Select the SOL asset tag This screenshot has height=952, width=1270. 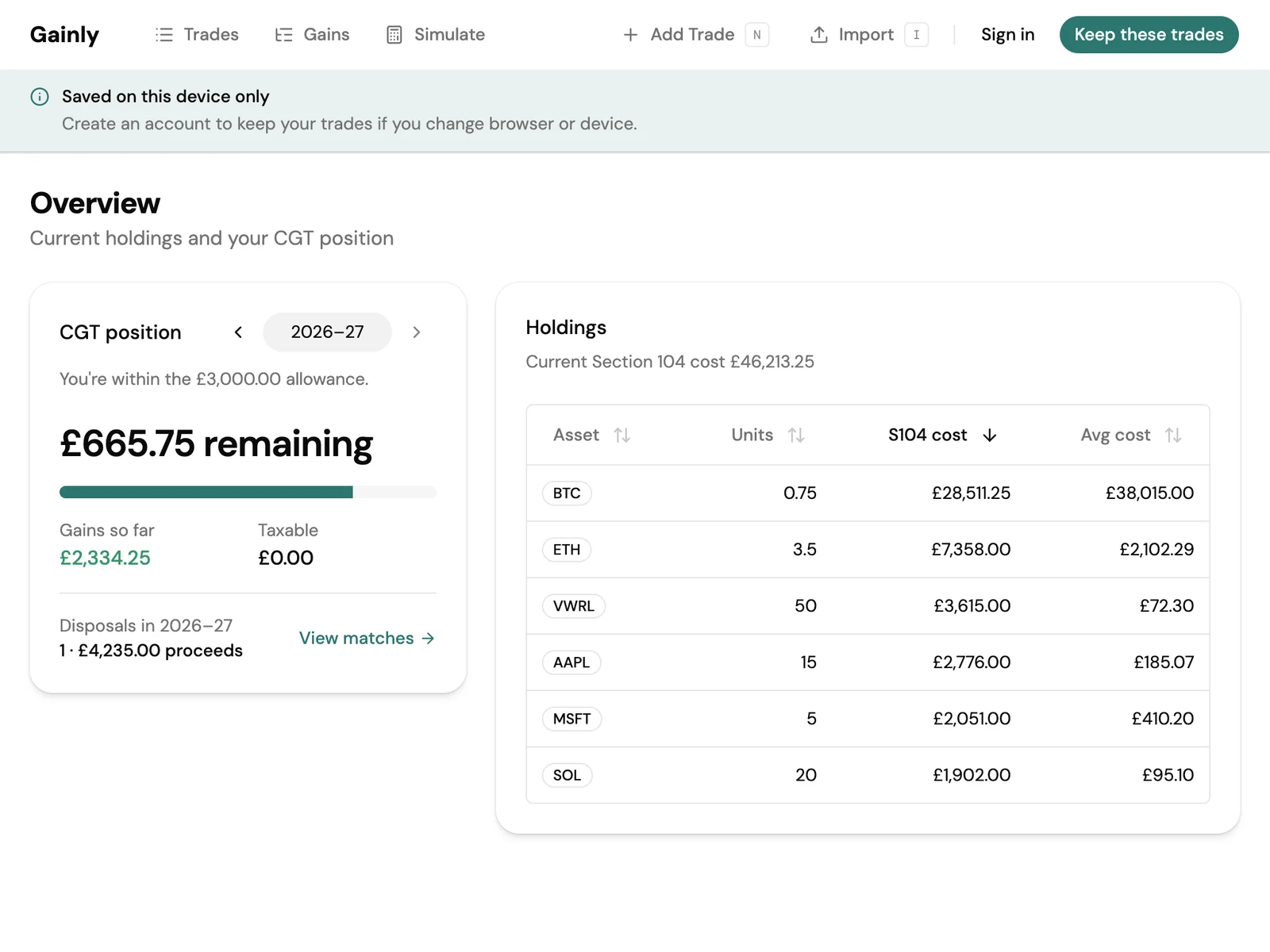567,775
